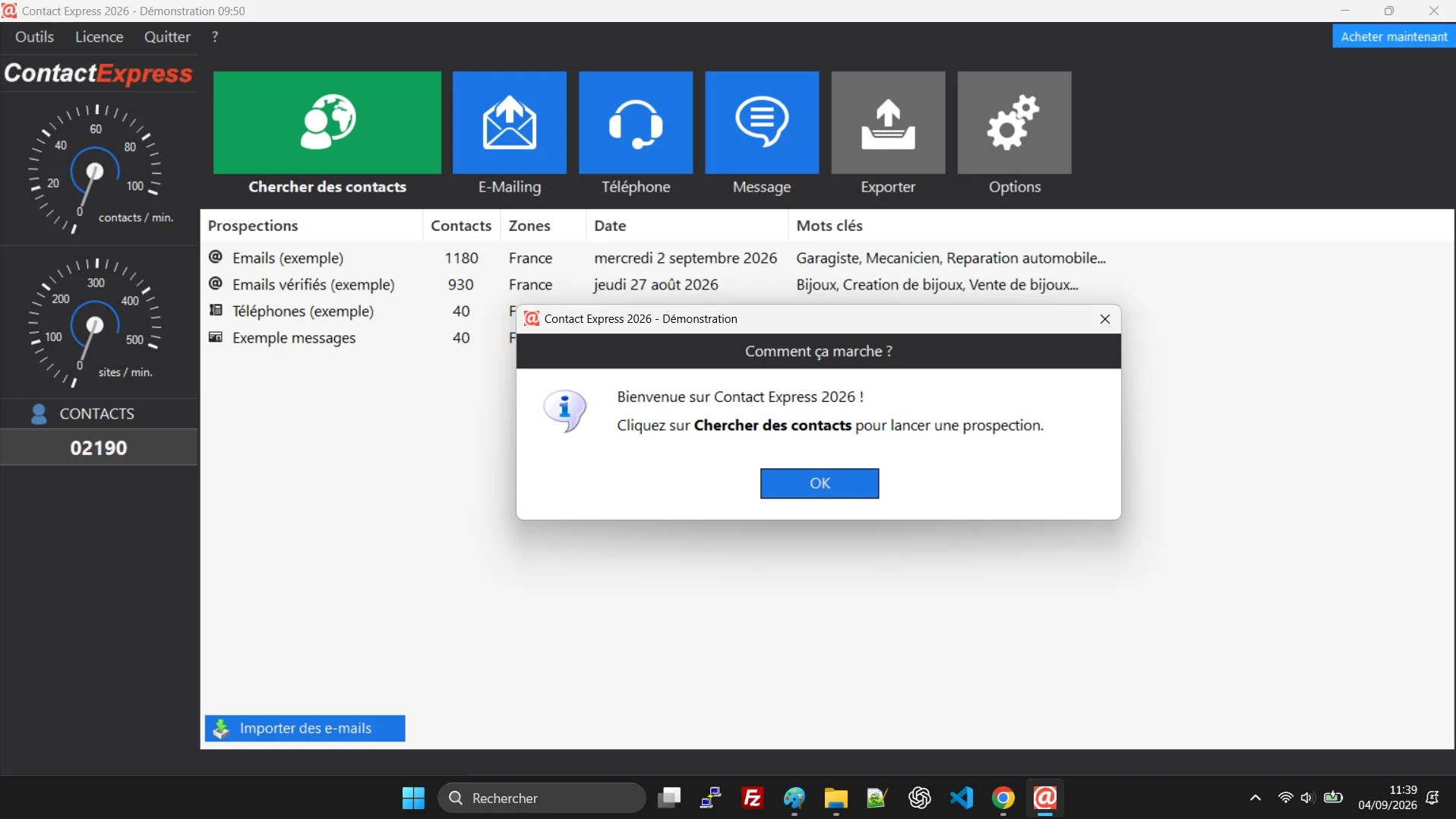Click the ContactExpress logo
1456x819 pixels.
(x=98, y=74)
